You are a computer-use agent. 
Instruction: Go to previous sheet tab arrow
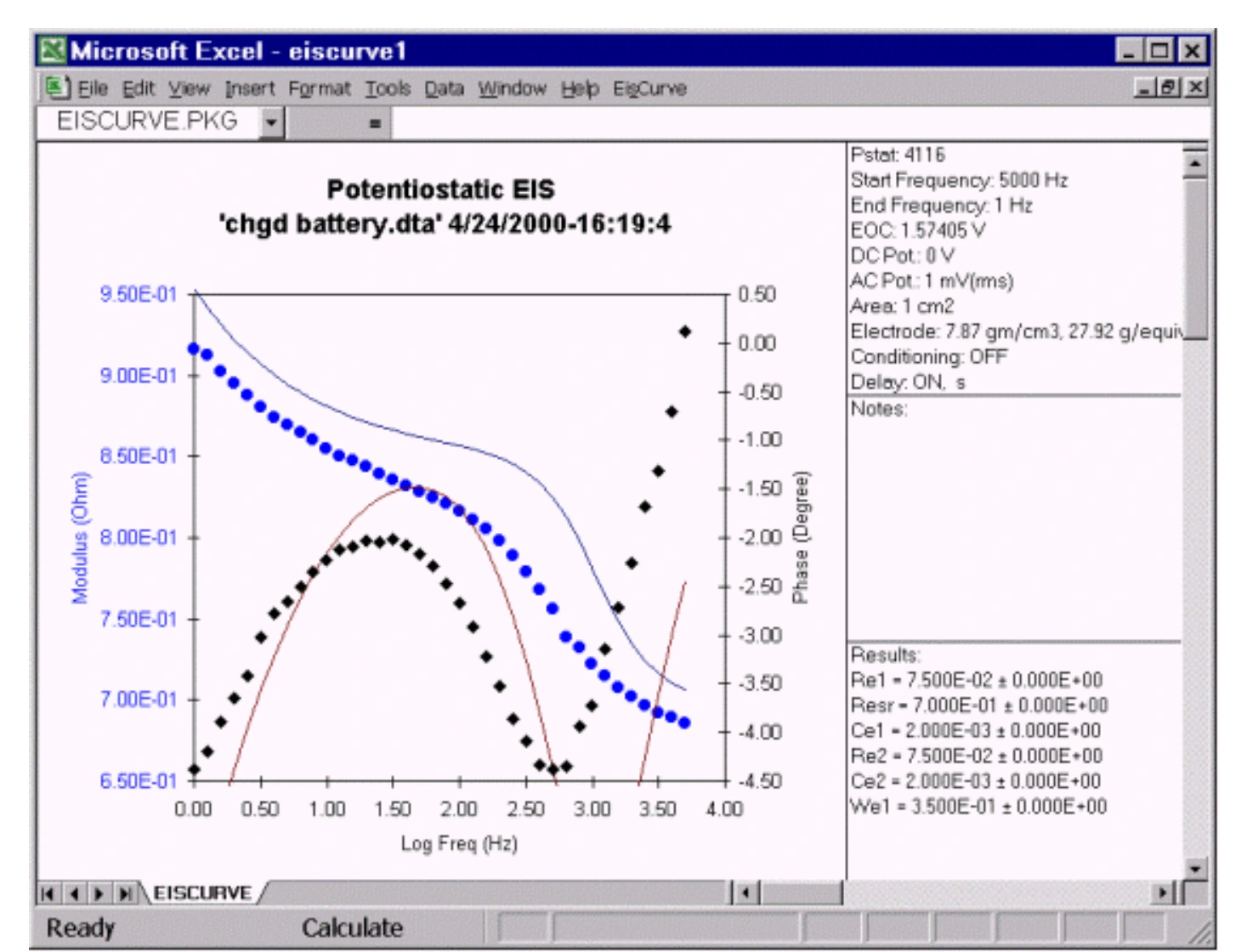point(74,893)
